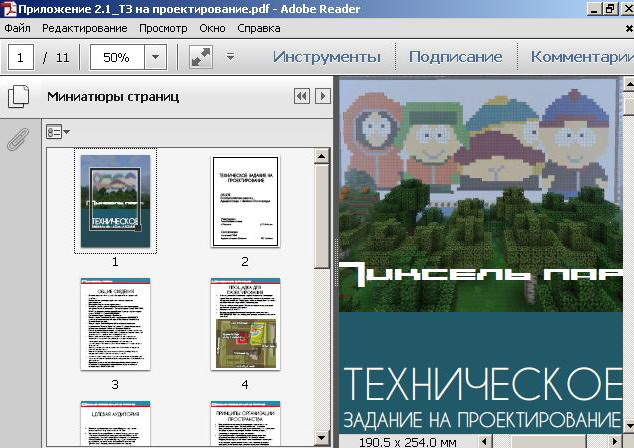Click the Adobe PDF title bar icon
The height and width of the screenshot is (448, 634).
tap(9, 9)
